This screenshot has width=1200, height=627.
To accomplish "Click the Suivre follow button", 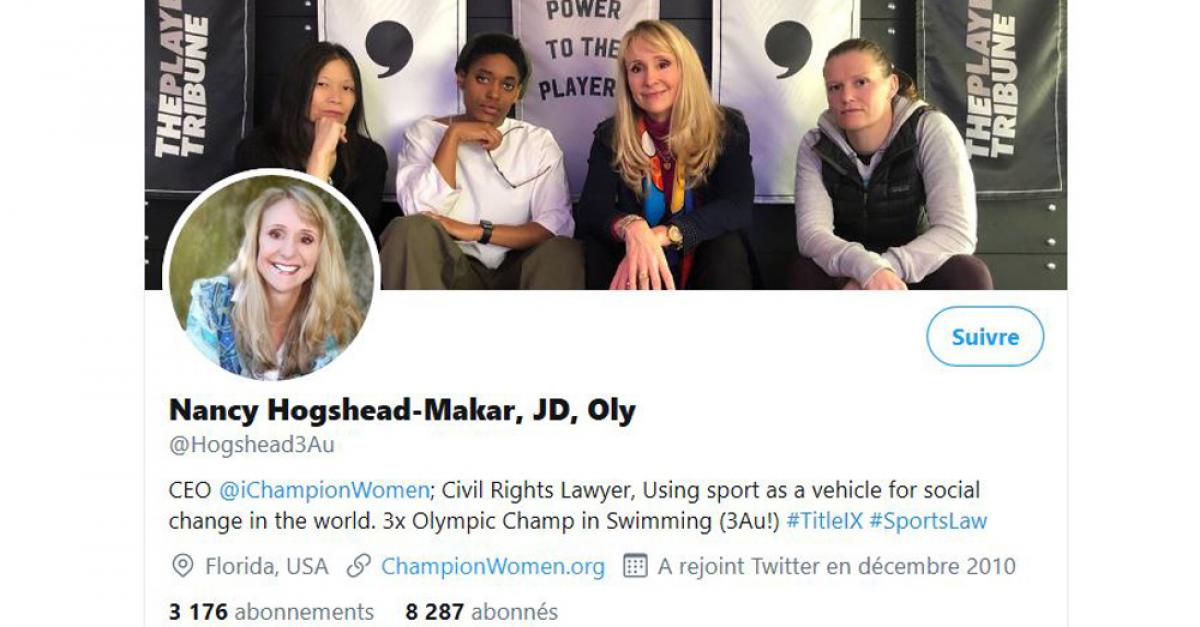I will pos(985,337).
